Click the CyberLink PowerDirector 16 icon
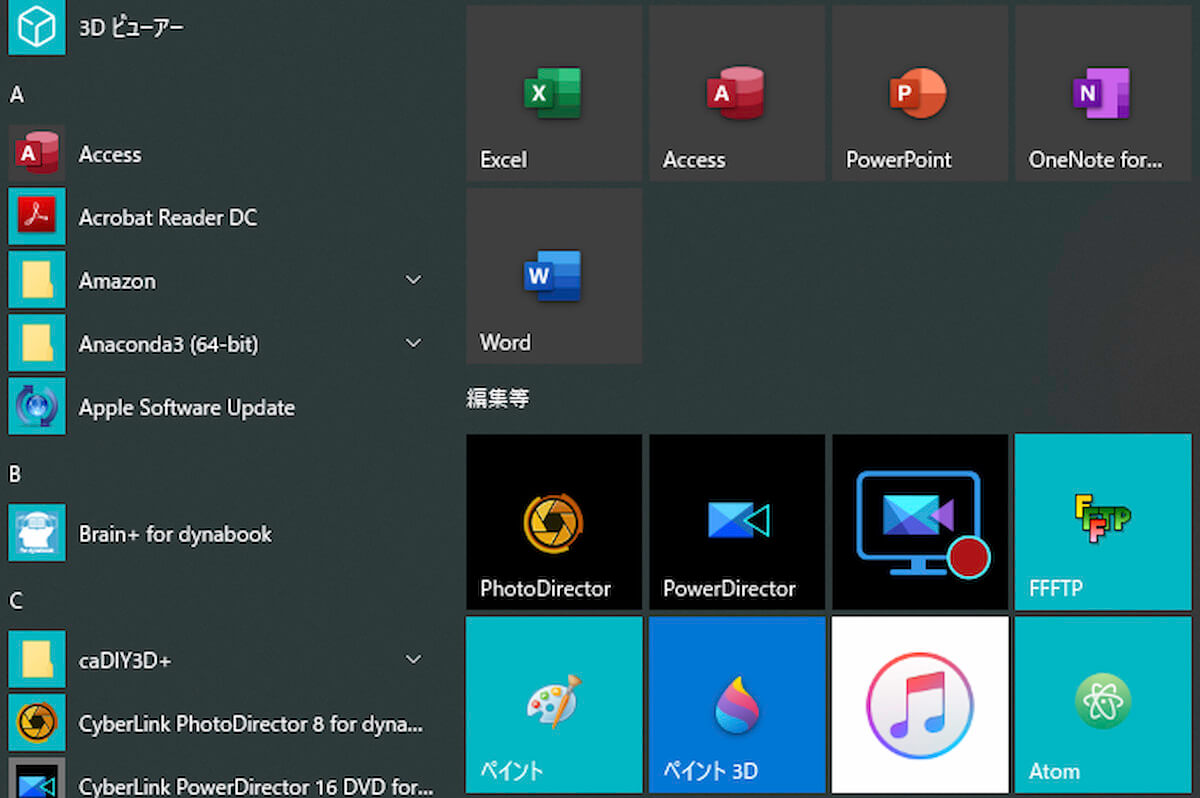This screenshot has width=1200, height=798. click(x=37, y=778)
